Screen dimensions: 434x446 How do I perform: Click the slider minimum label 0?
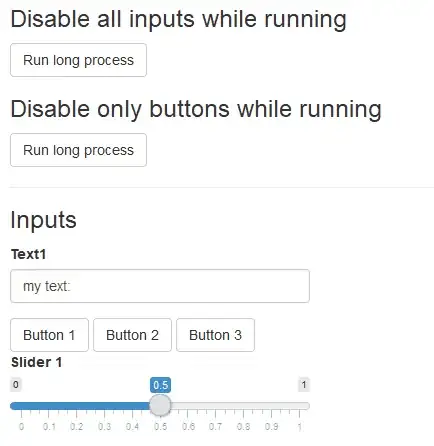(x=16, y=385)
